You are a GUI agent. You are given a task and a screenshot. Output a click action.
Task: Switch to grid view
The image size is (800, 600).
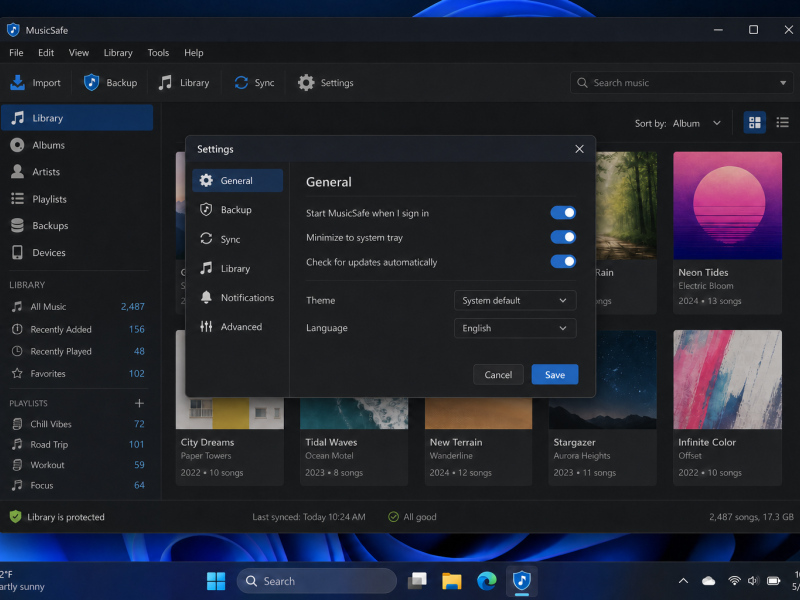[x=755, y=122]
